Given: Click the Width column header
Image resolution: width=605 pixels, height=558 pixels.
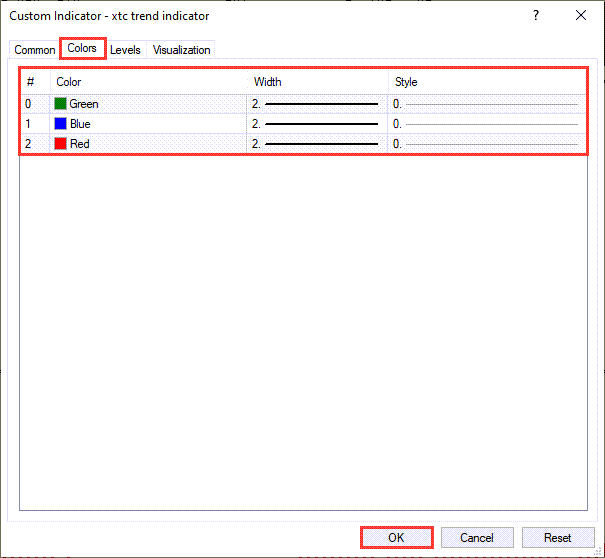Looking at the screenshot, I should 318,82.
